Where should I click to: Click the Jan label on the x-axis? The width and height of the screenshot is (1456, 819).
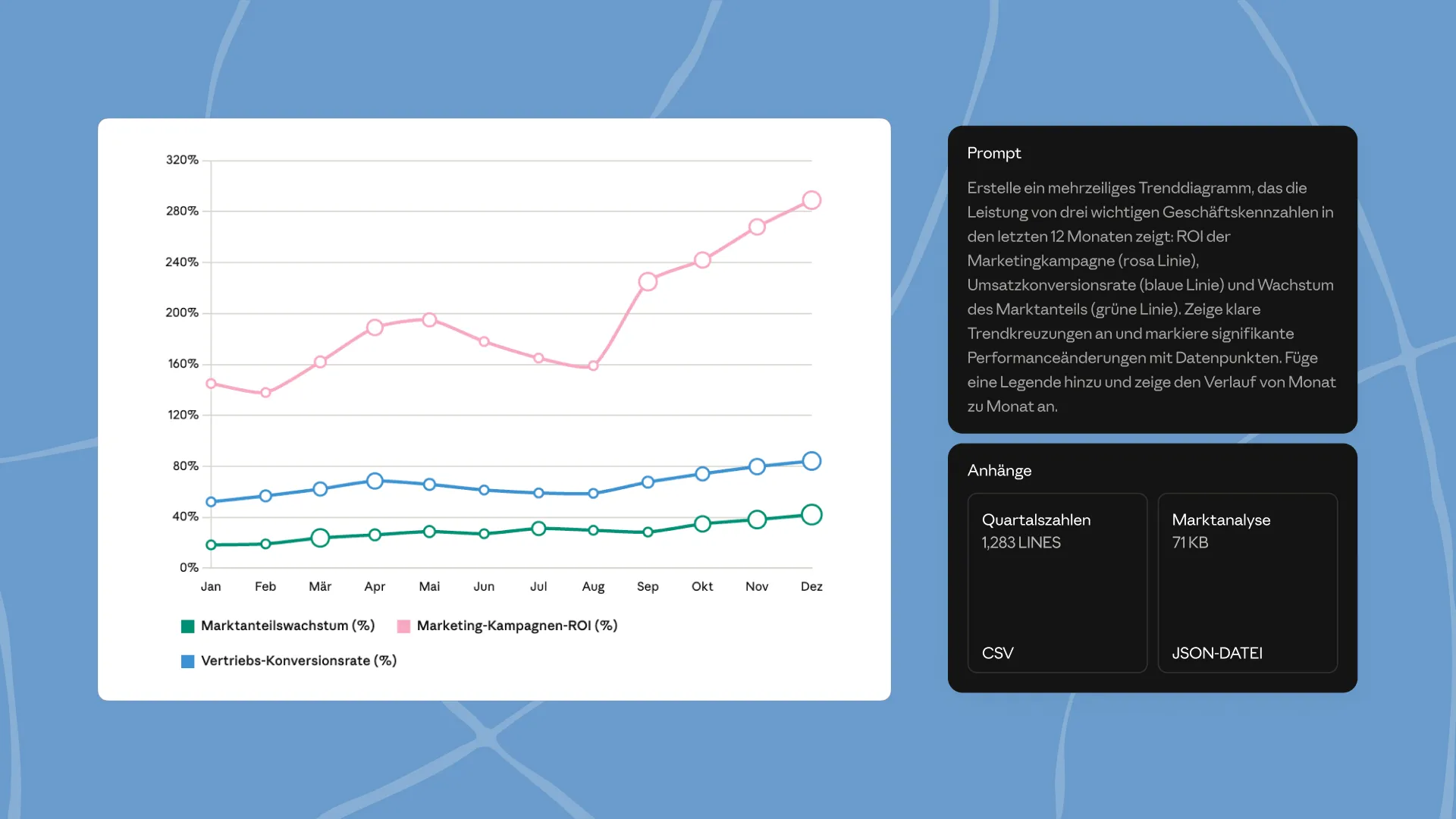(211, 586)
